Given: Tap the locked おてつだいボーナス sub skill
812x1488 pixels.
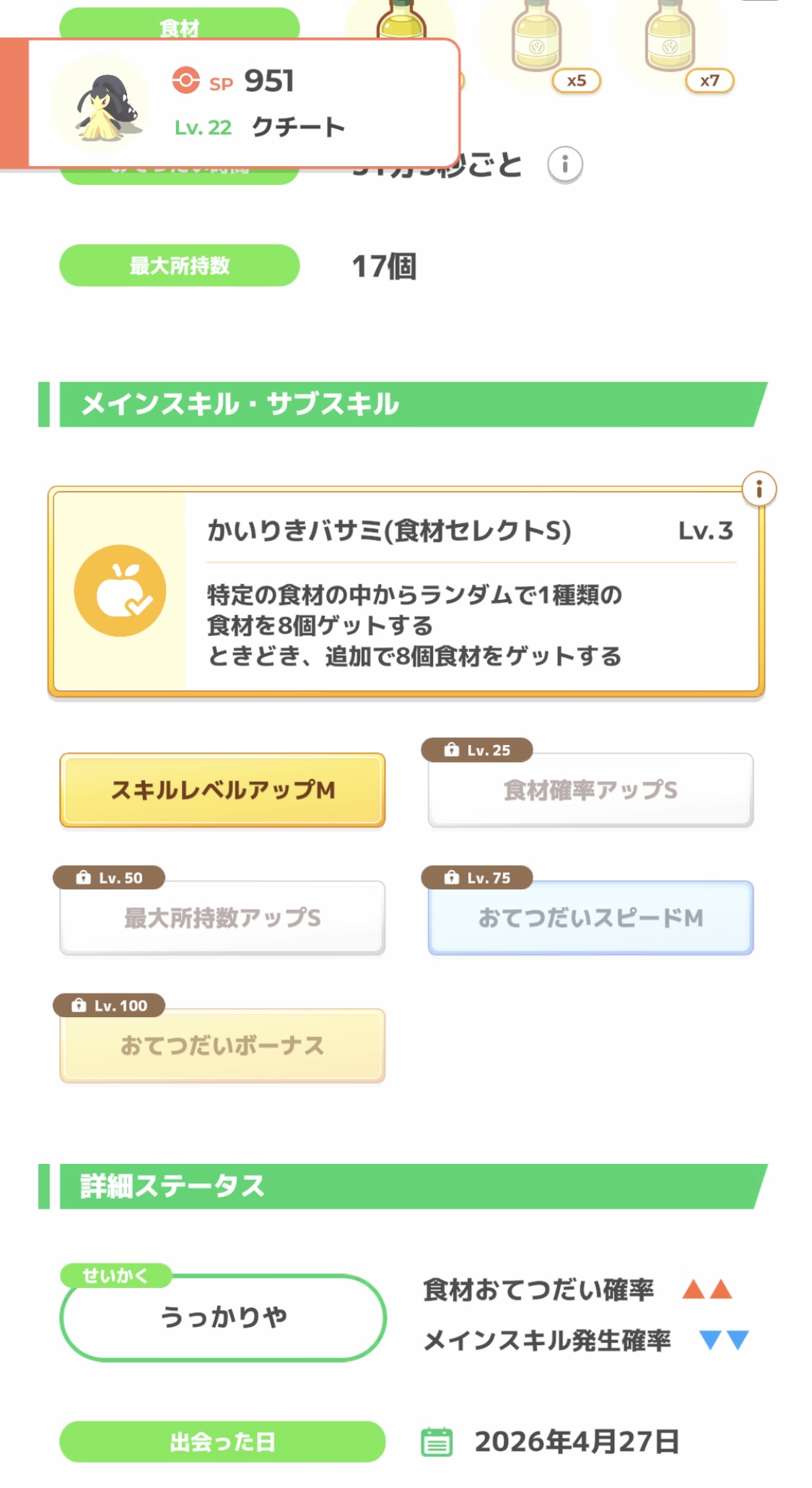Looking at the screenshot, I should [222, 1045].
